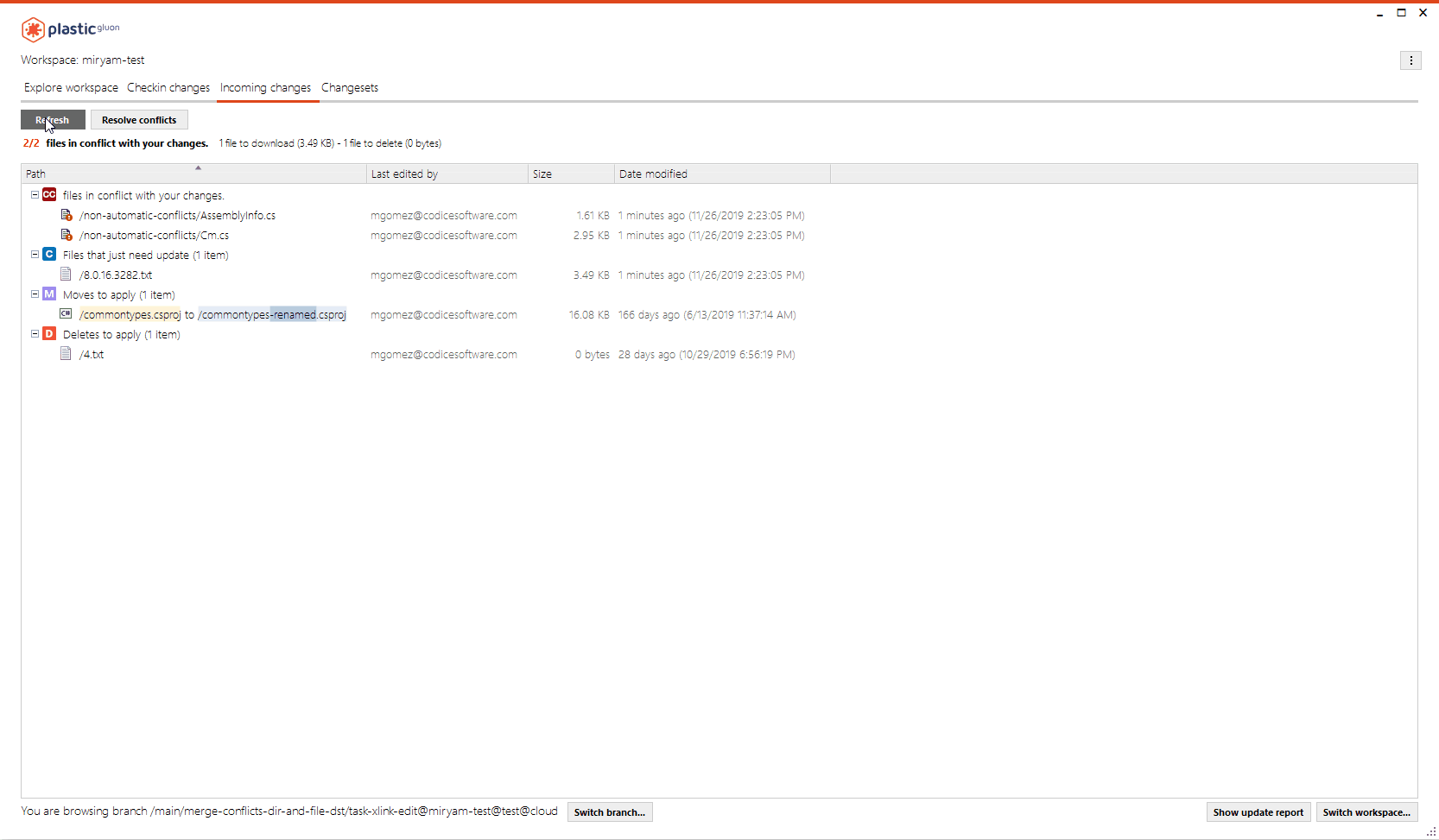This screenshot has width=1439, height=840.
Task: Sort by the Path column header
Action: [x=35, y=174]
